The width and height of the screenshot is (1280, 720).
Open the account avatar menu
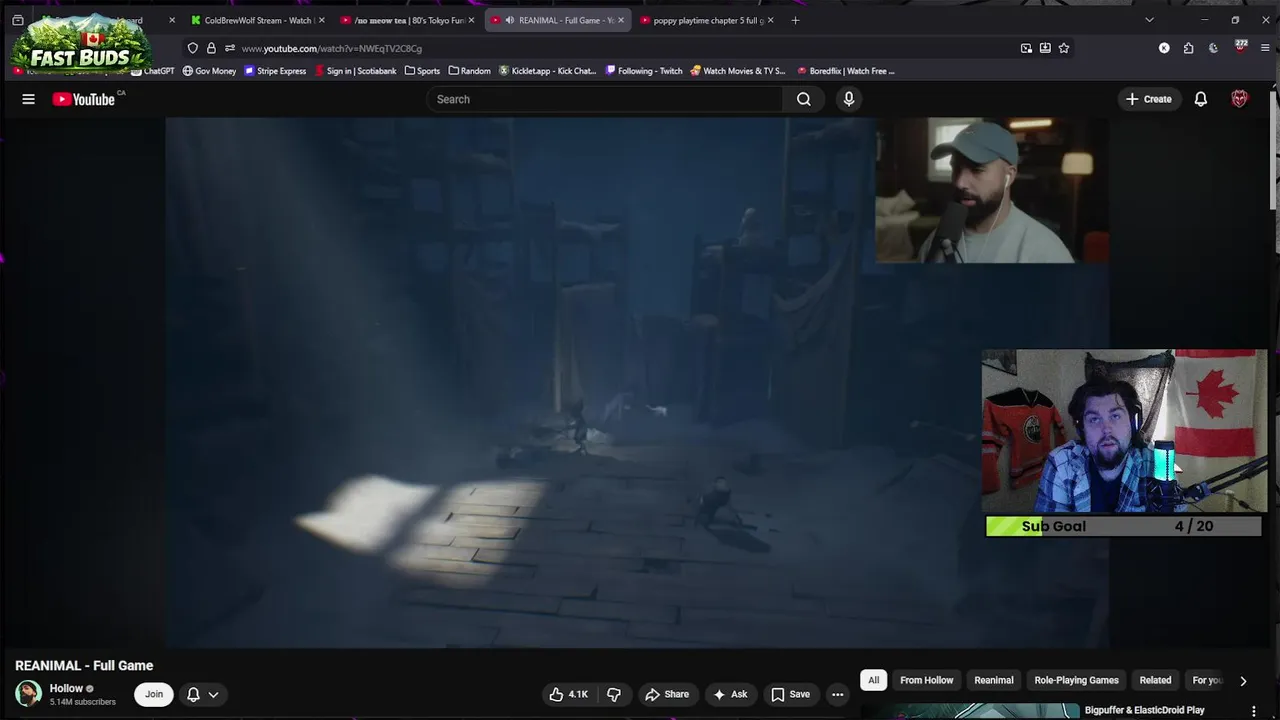pos(1239,99)
